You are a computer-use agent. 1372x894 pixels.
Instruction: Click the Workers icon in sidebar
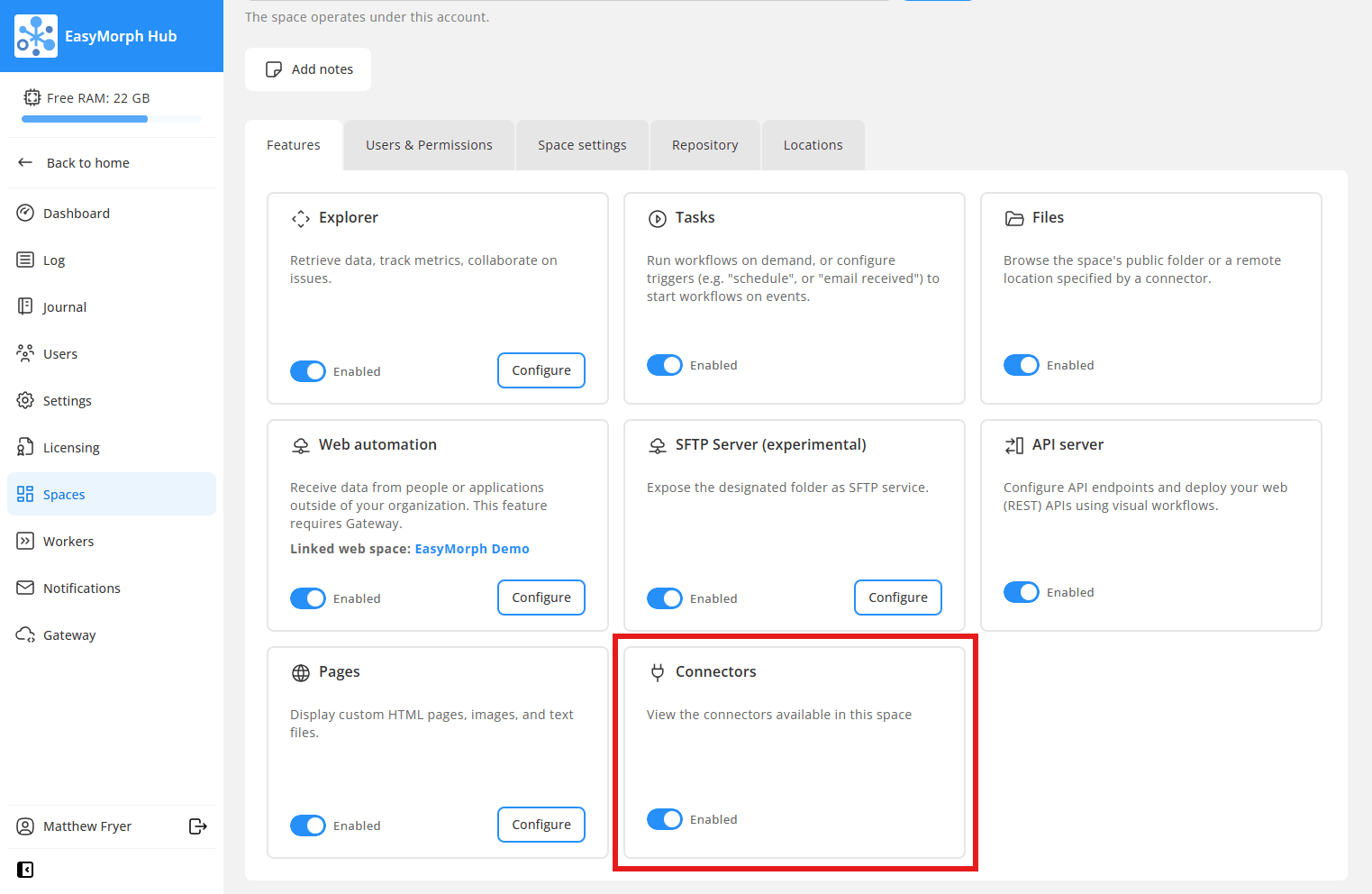point(25,541)
